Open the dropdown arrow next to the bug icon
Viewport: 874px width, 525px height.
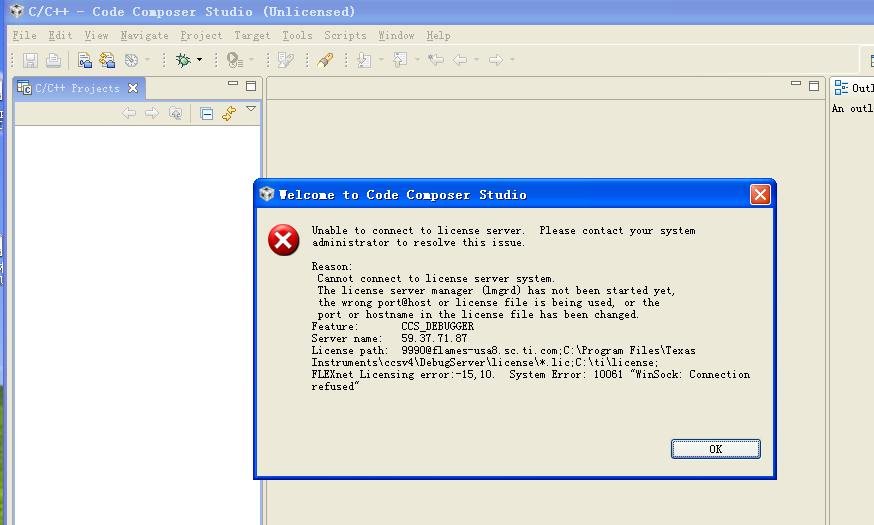[199, 60]
